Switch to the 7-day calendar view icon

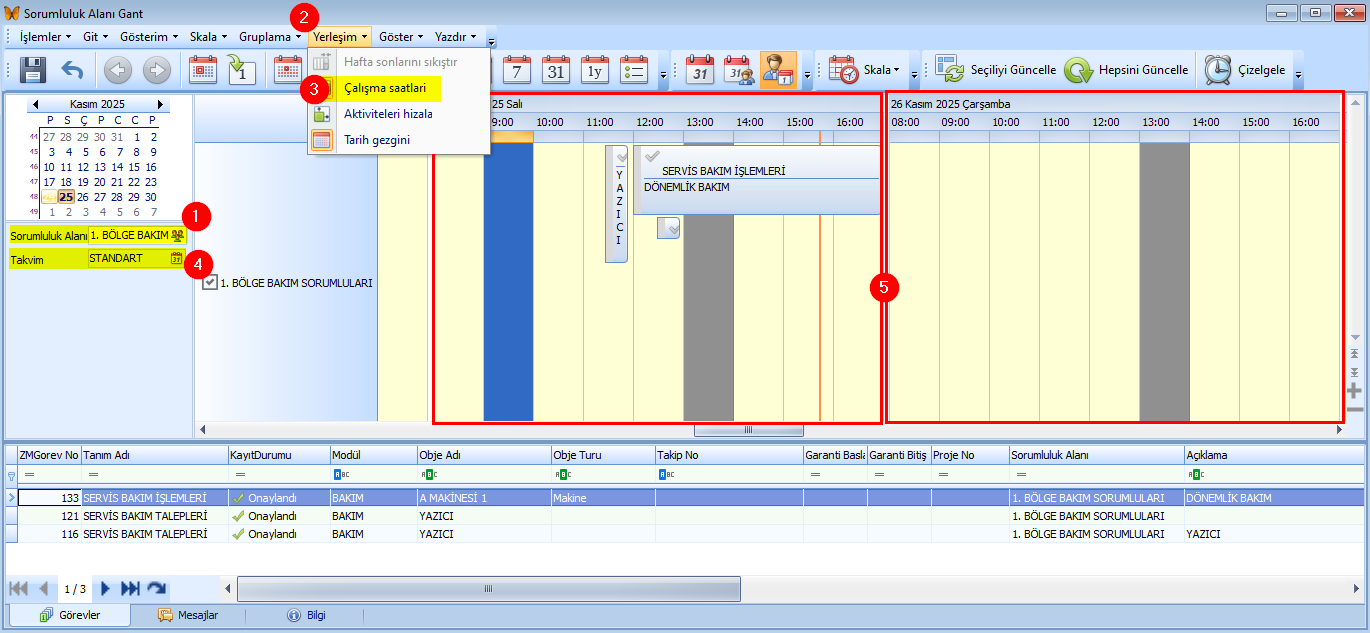517,70
